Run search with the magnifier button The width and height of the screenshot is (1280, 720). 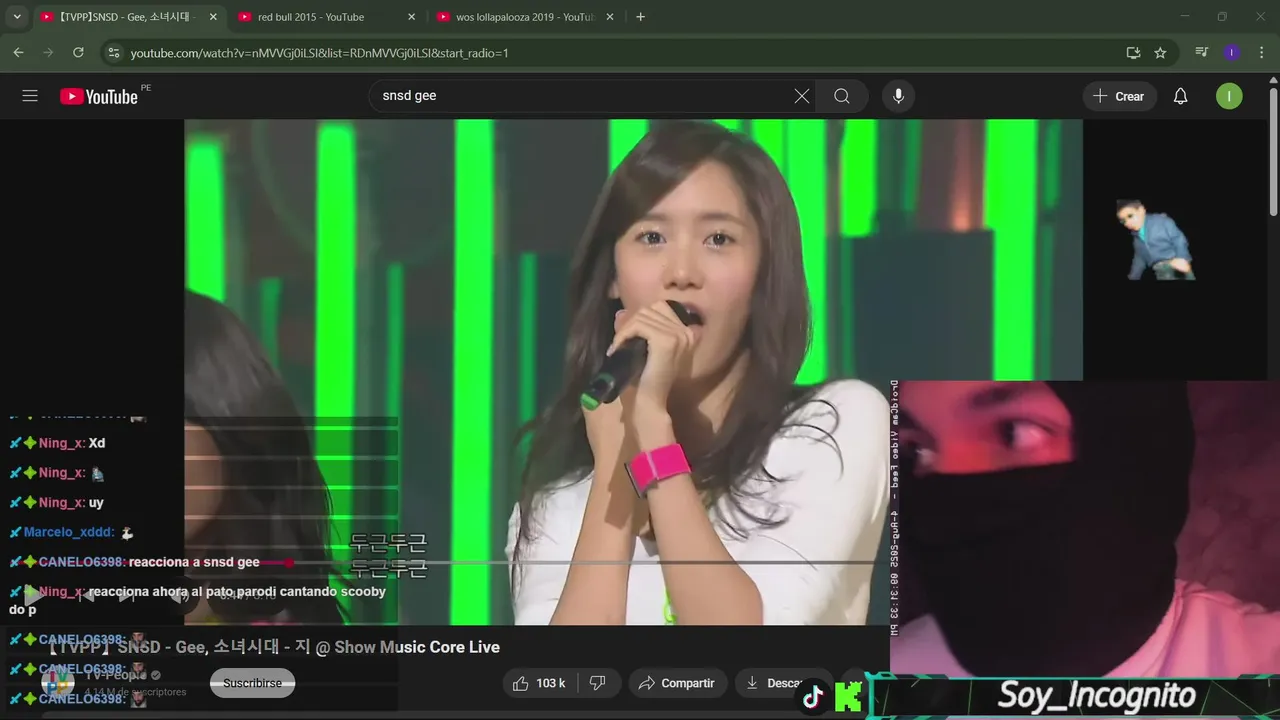[842, 96]
